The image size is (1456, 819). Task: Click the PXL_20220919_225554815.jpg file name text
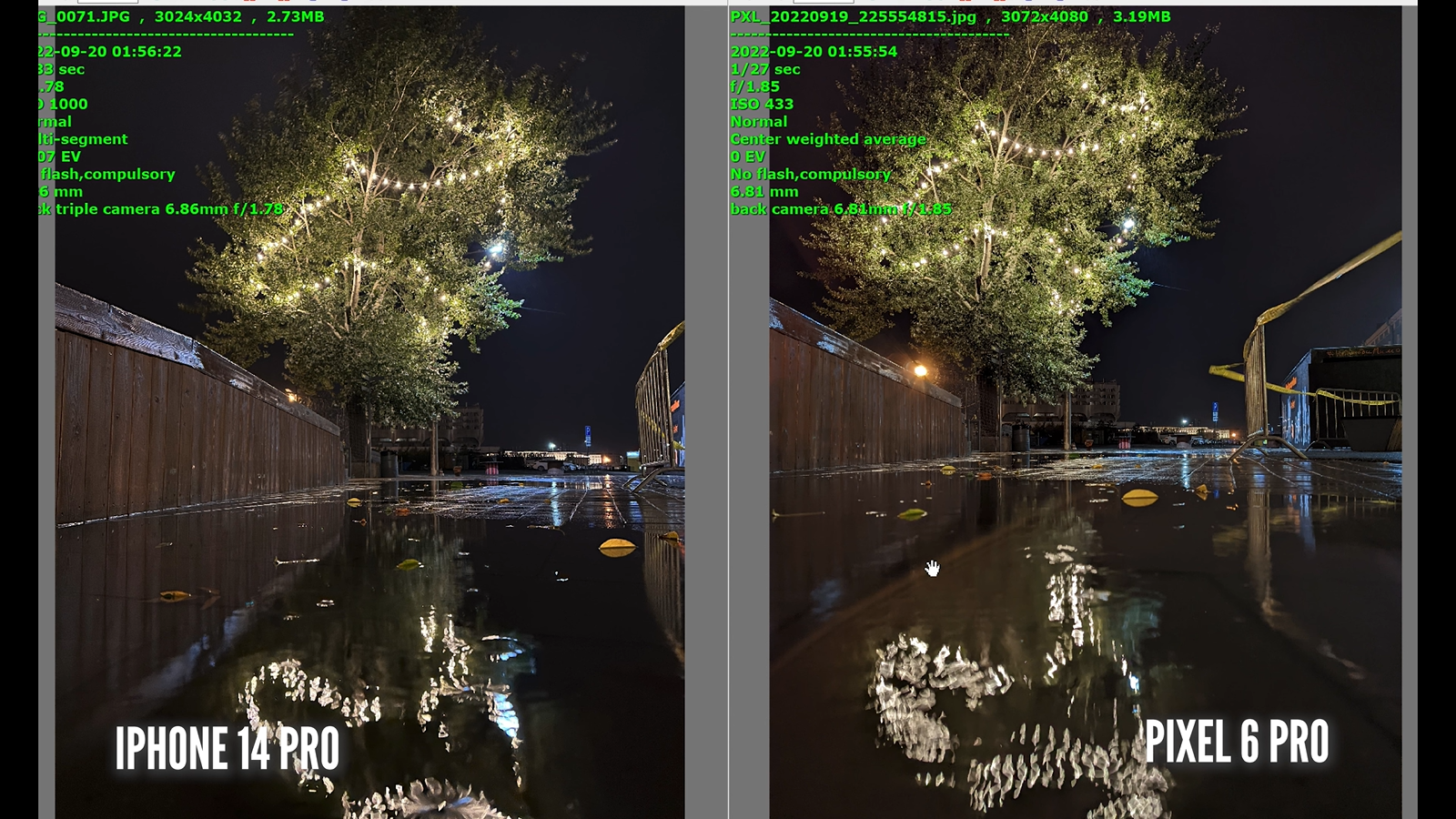point(853,16)
